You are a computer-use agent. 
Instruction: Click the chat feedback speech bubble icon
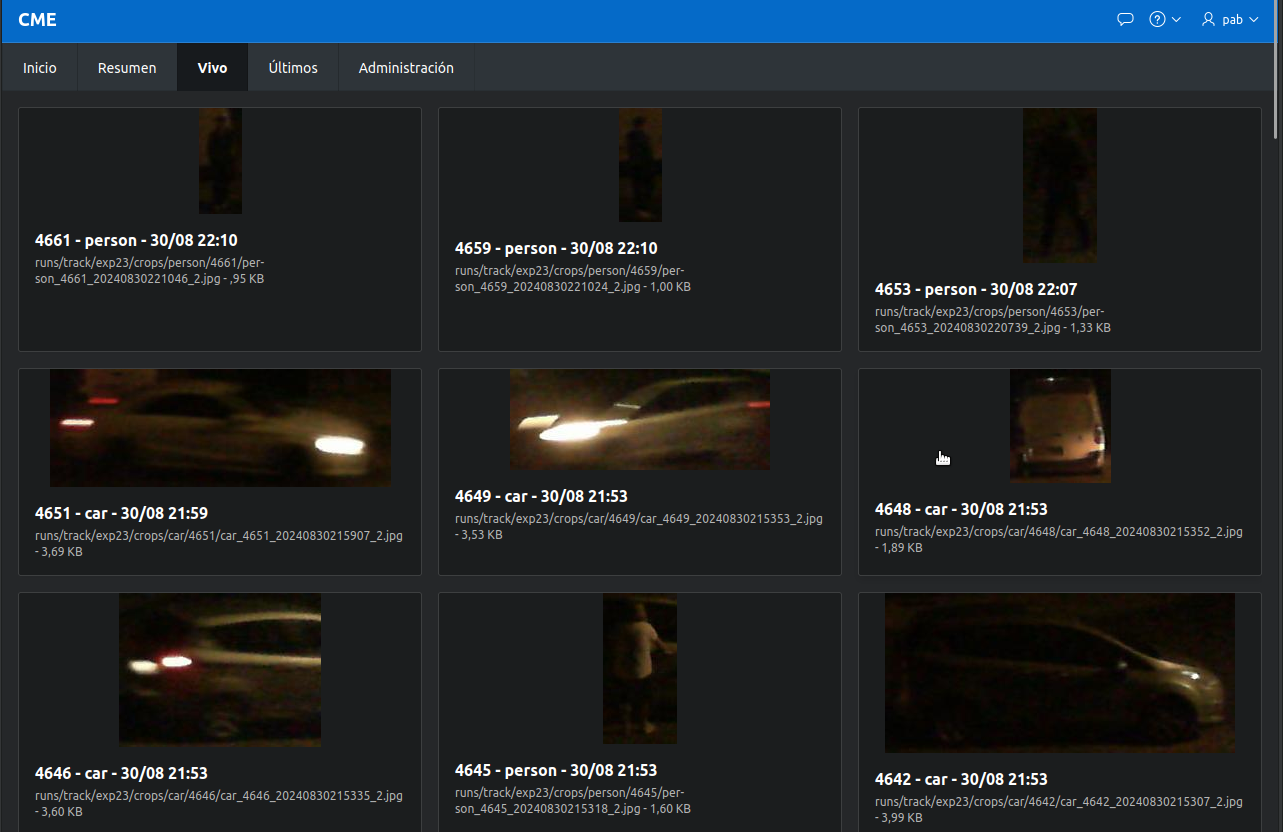pyautogui.click(x=1125, y=19)
